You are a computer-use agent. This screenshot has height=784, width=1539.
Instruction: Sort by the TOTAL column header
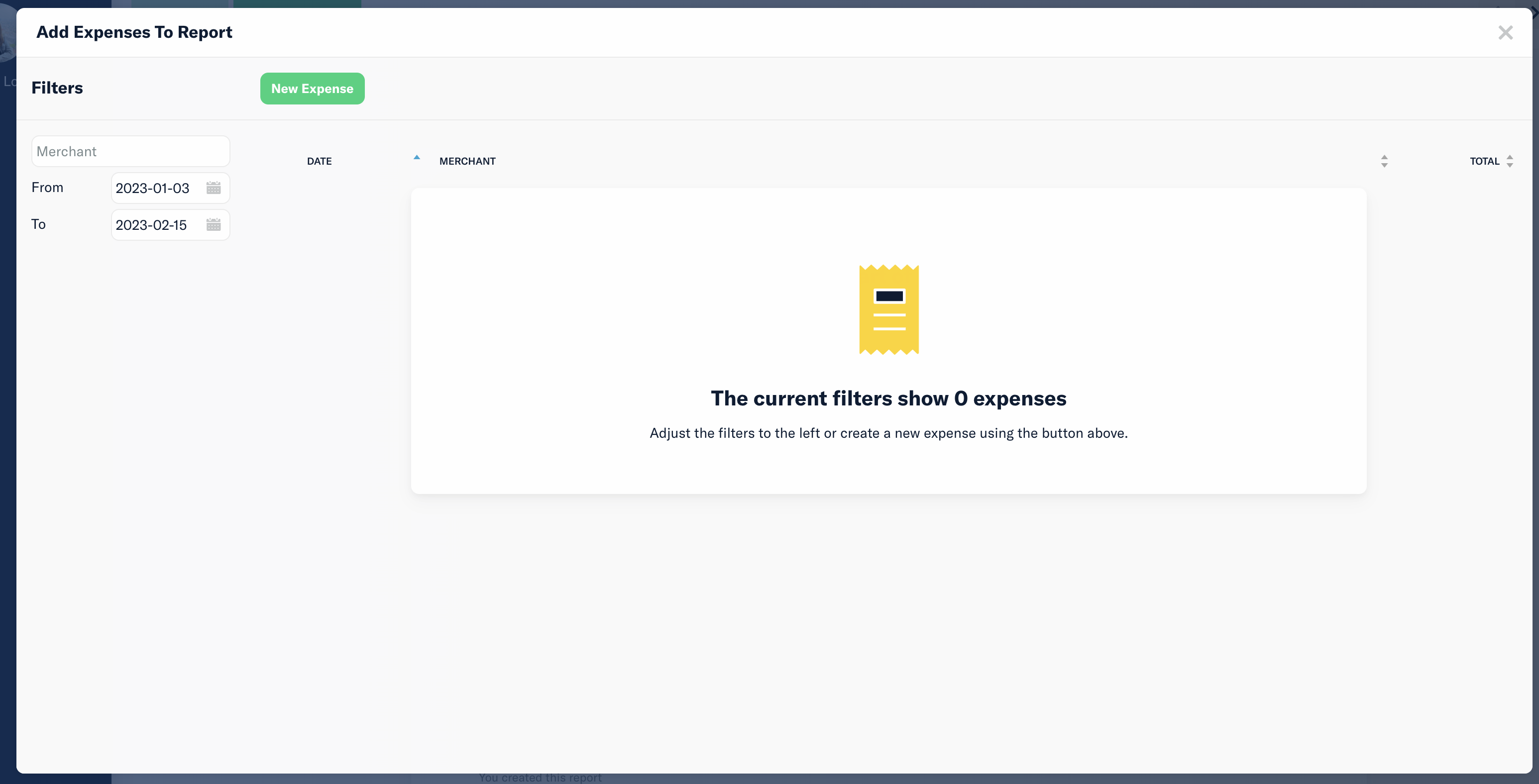[x=1484, y=161]
